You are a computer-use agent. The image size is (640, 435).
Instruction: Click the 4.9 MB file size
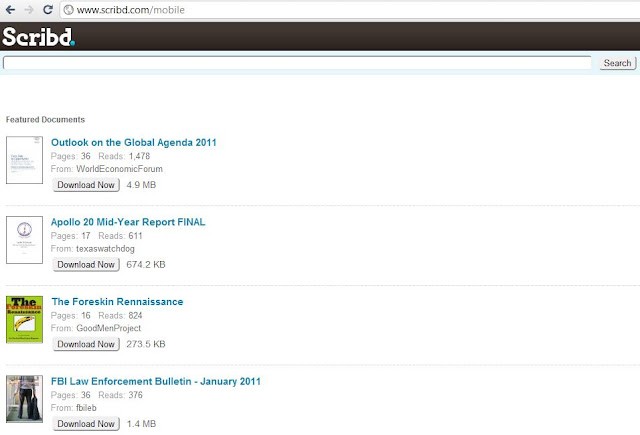point(141,185)
